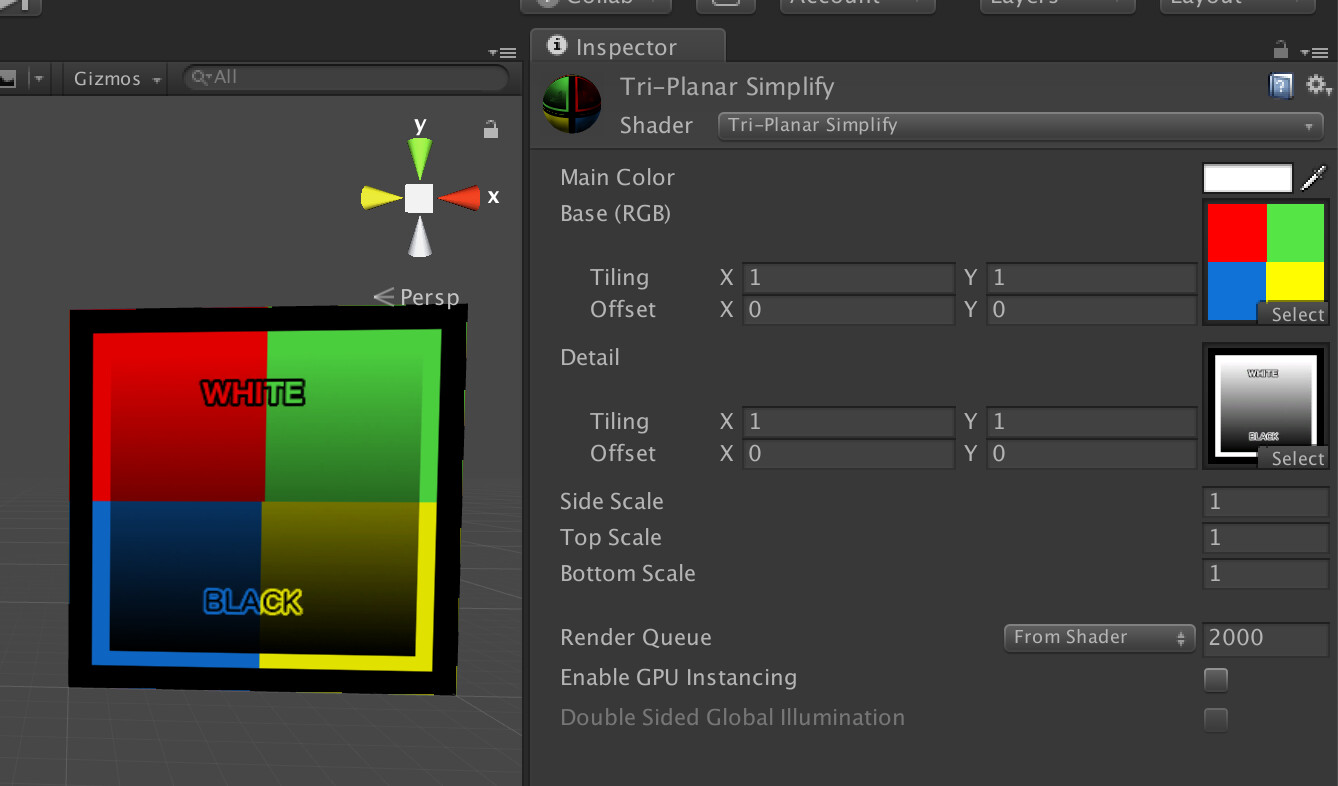
Task: Toggle Double Sided Global Illumination
Action: (x=1215, y=719)
